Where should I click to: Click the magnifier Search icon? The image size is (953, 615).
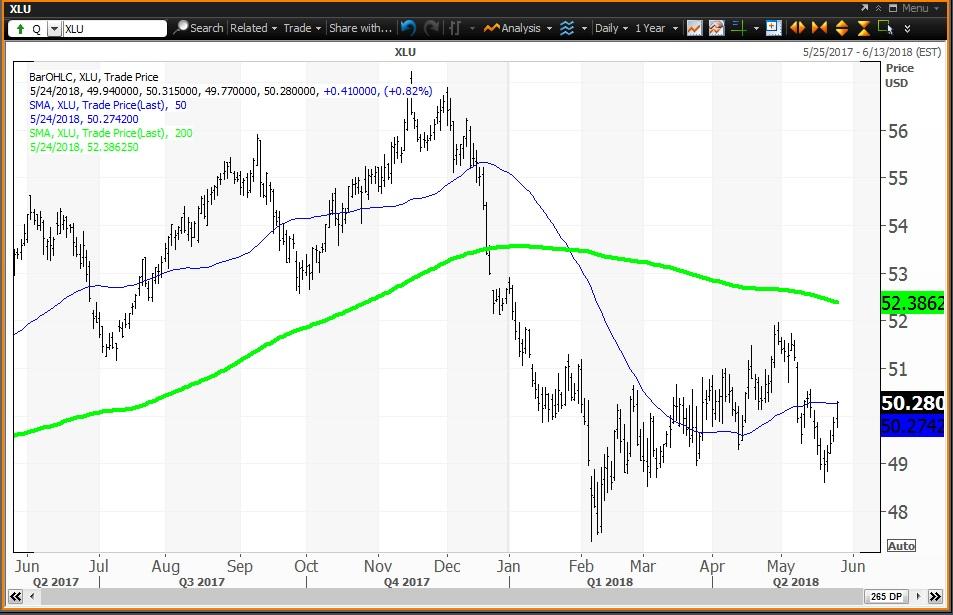pyautogui.click(x=181, y=28)
